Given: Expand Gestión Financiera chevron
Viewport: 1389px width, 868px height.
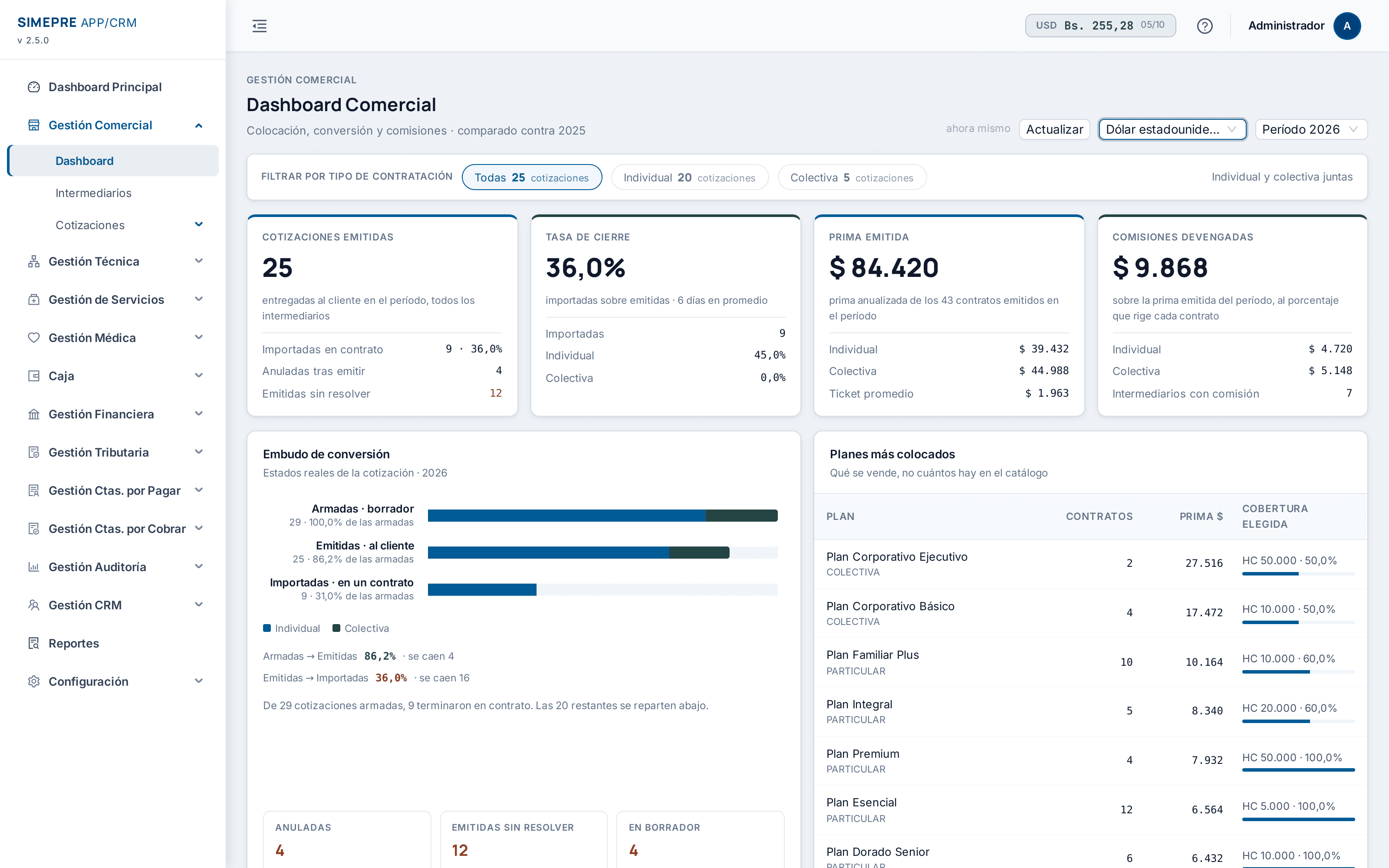Looking at the screenshot, I should (199, 414).
